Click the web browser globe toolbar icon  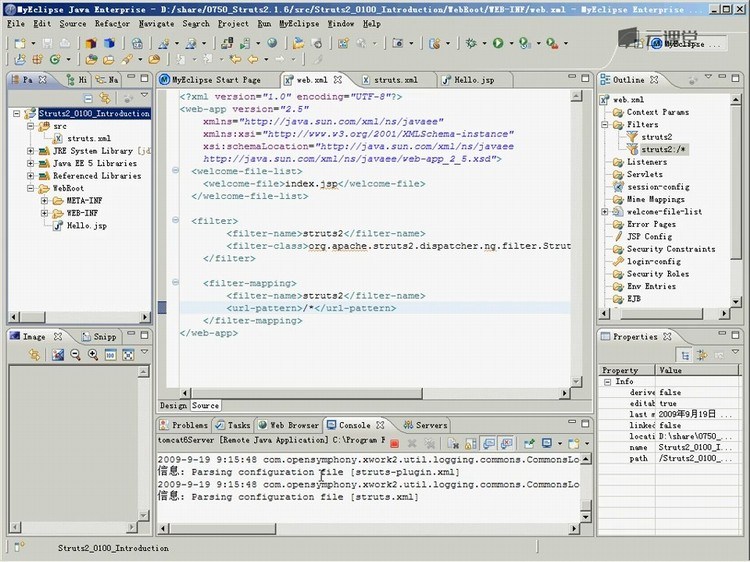272,44
